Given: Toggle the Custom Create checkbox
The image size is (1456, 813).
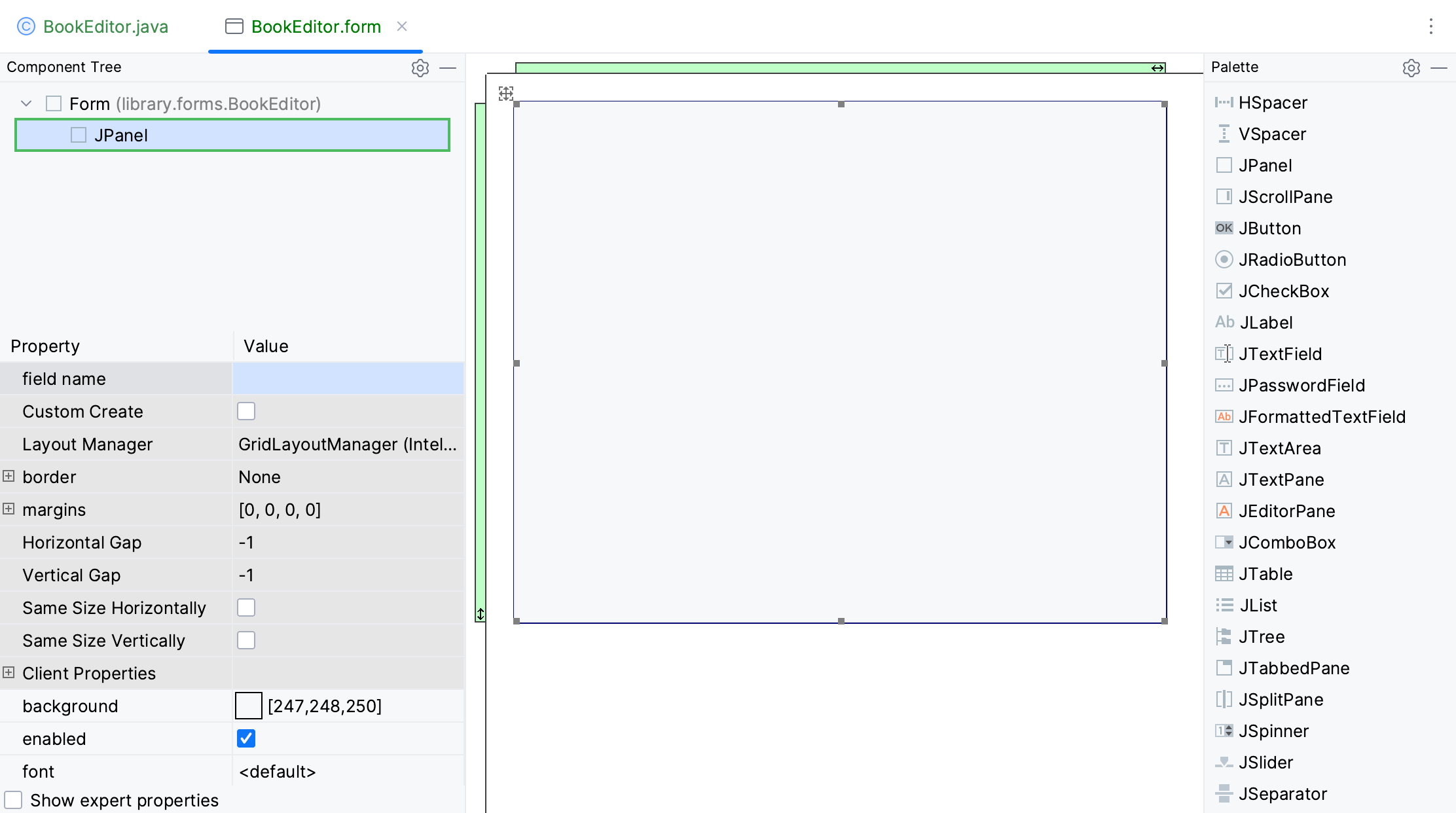Looking at the screenshot, I should pos(246,411).
